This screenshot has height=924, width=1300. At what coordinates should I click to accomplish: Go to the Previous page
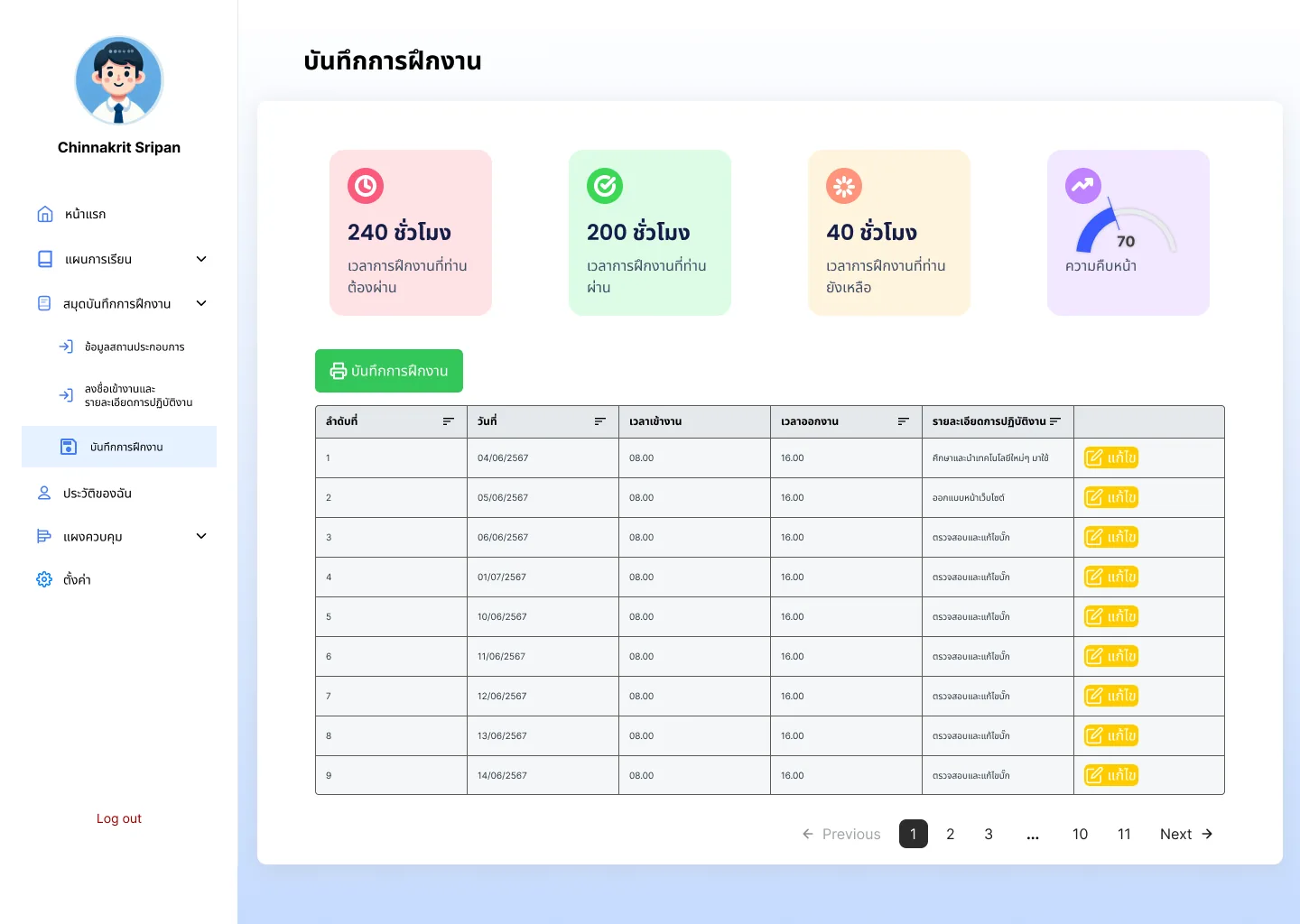[841, 834]
